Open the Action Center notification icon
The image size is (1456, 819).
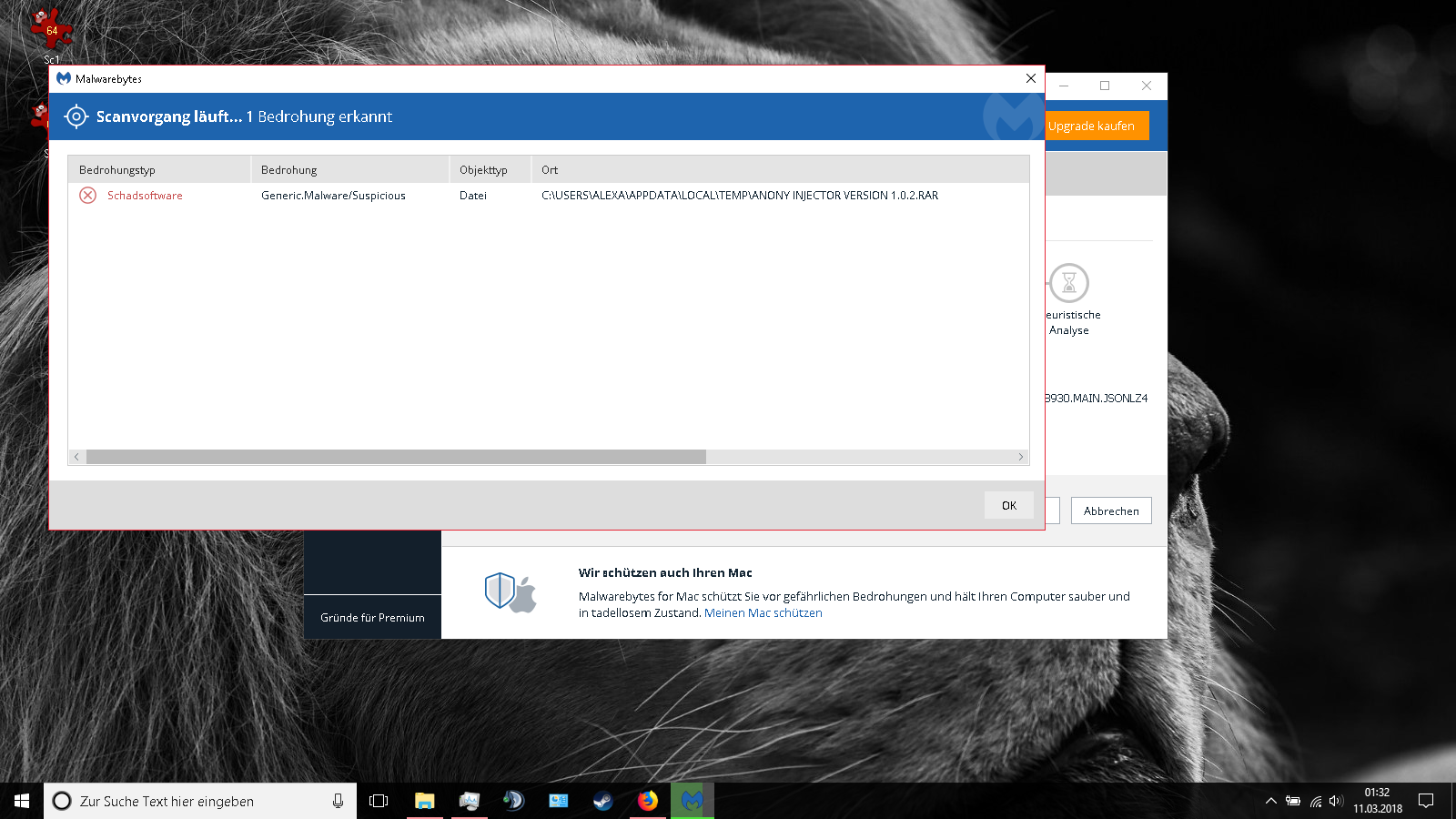pos(1426,801)
